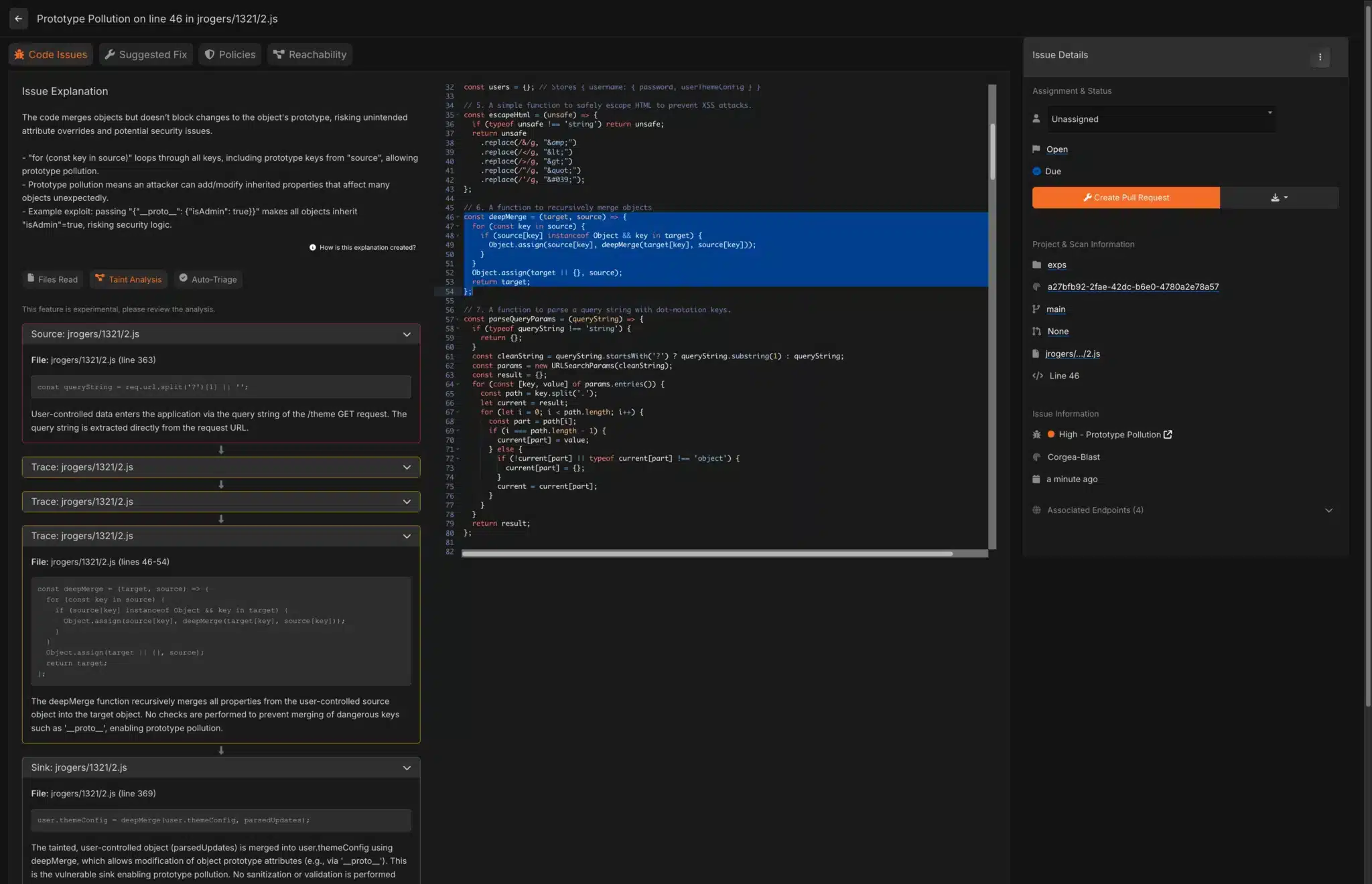Toggle the fold arrow on line 64
The width and height of the screenshot is (1372, 884).
point(458,384)
